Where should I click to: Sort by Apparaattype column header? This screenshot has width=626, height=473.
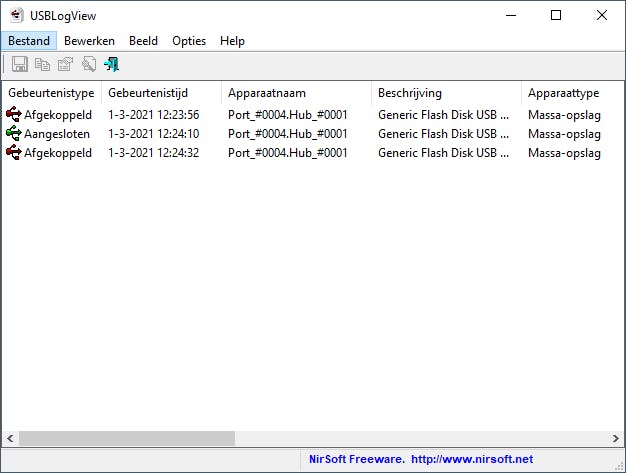573,93
